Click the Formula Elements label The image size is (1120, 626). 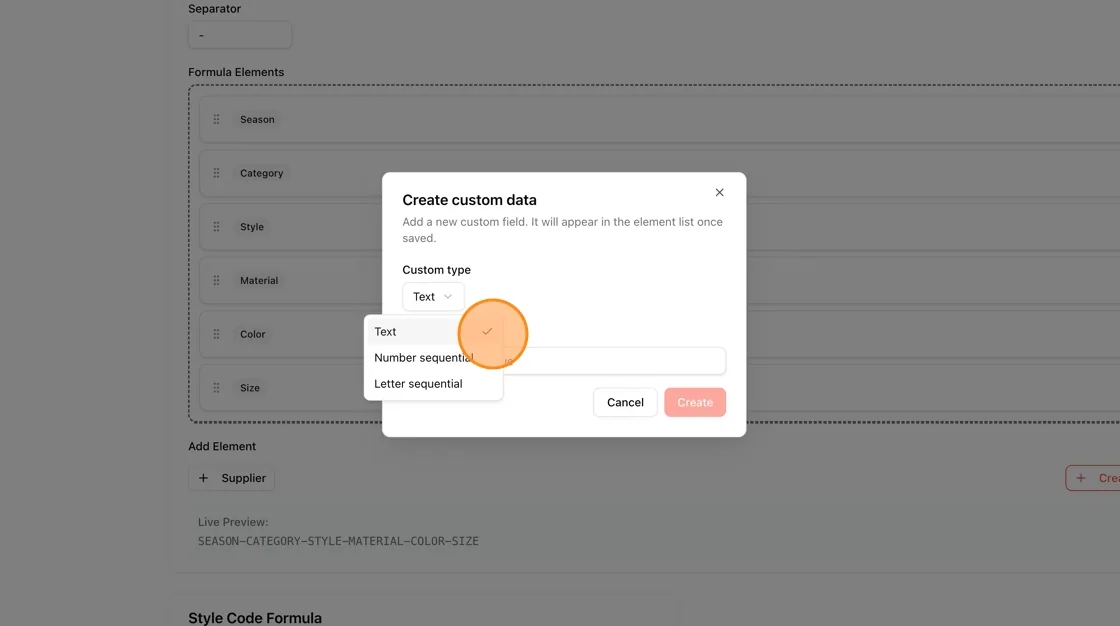(236, 72)
